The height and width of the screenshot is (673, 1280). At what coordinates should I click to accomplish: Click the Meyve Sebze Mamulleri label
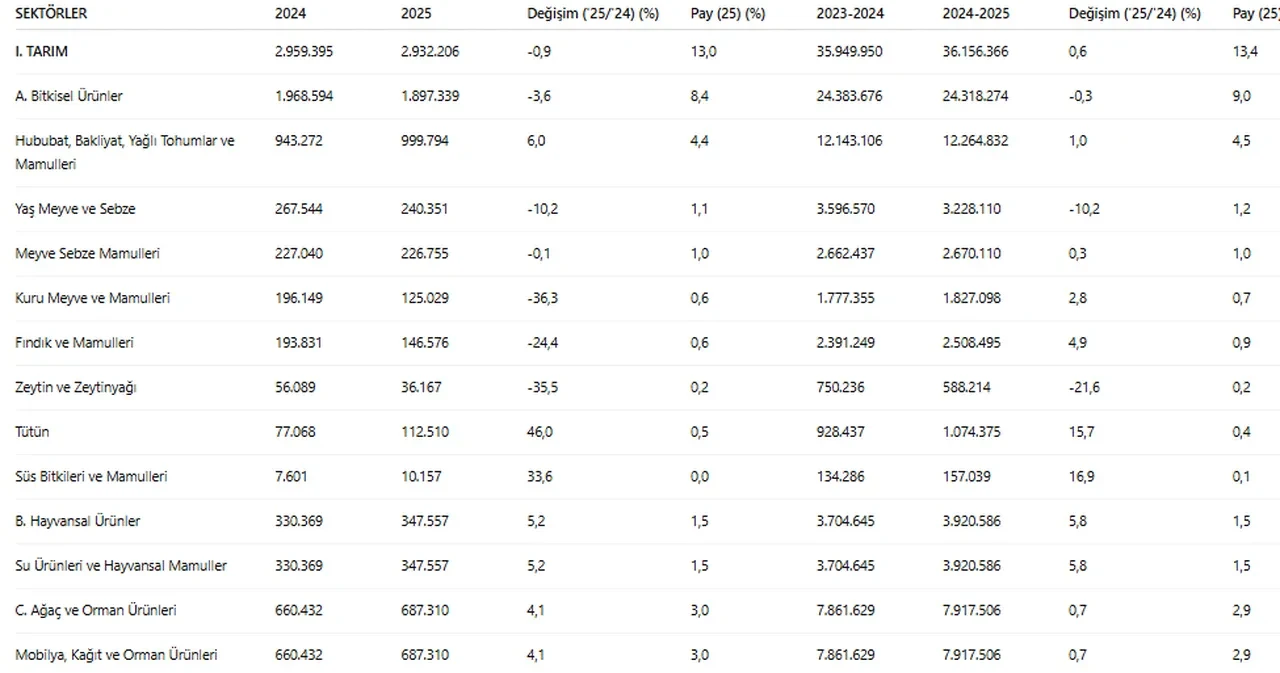(x=87, y=254)
